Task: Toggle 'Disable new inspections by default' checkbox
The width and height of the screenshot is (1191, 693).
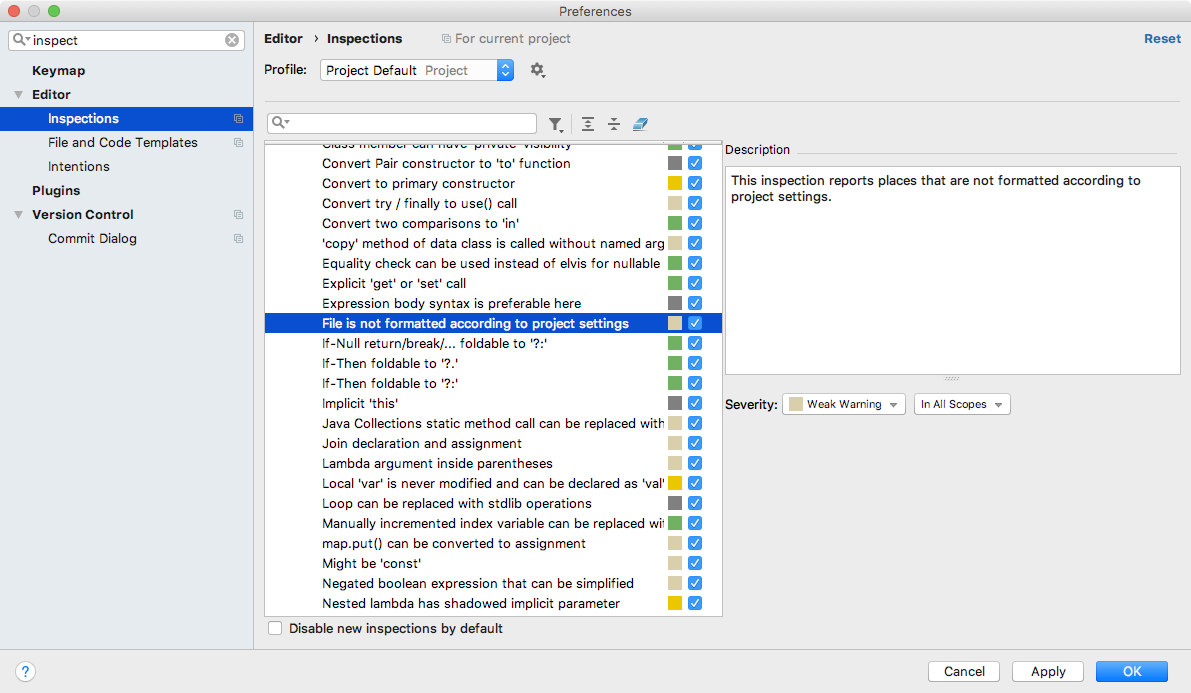Action: coord(275,629)
